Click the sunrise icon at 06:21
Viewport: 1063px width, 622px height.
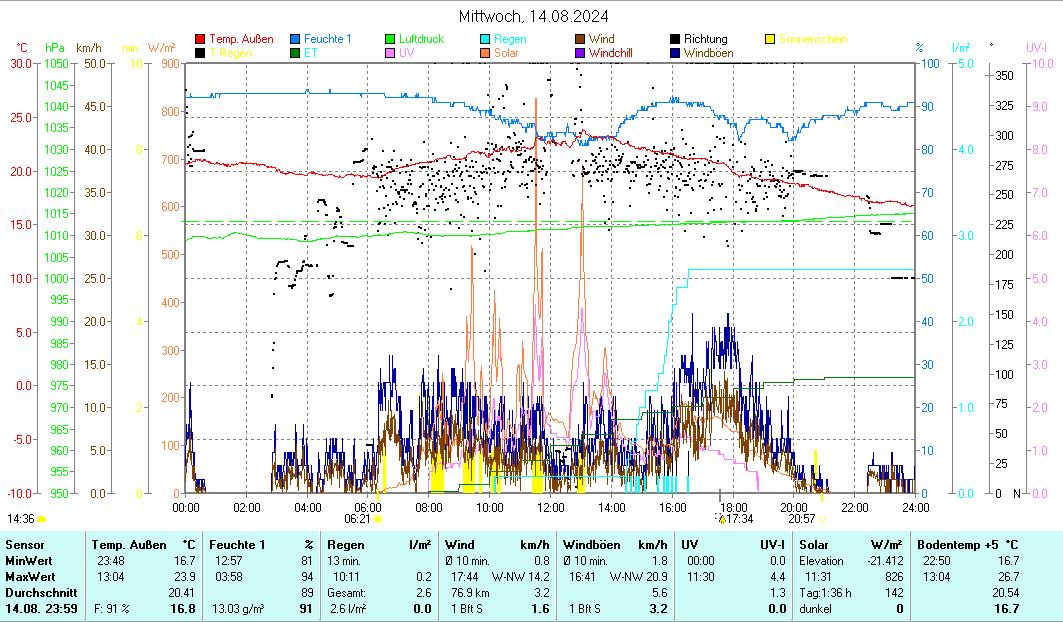pyautogui.click(x=378, y=519)
